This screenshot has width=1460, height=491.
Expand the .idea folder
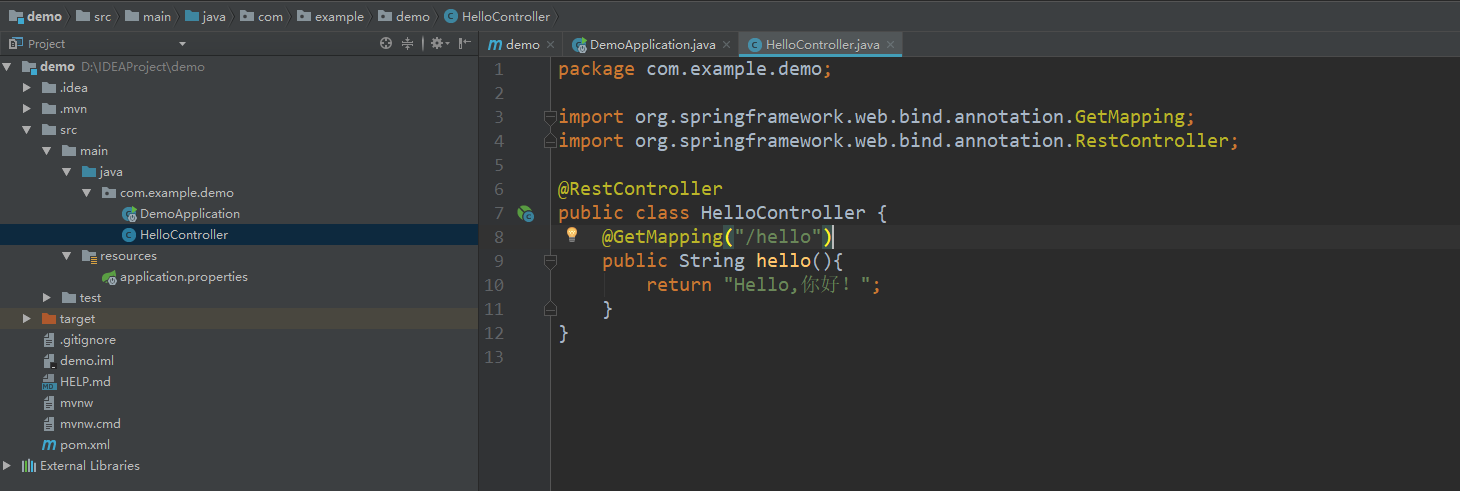(x=28, y=88)
